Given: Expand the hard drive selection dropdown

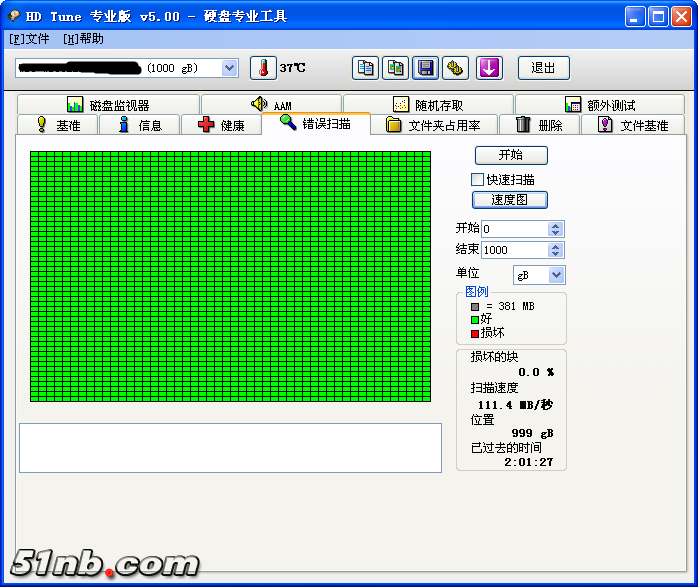Looking at the screenshot, I should [x=230, y=68].
